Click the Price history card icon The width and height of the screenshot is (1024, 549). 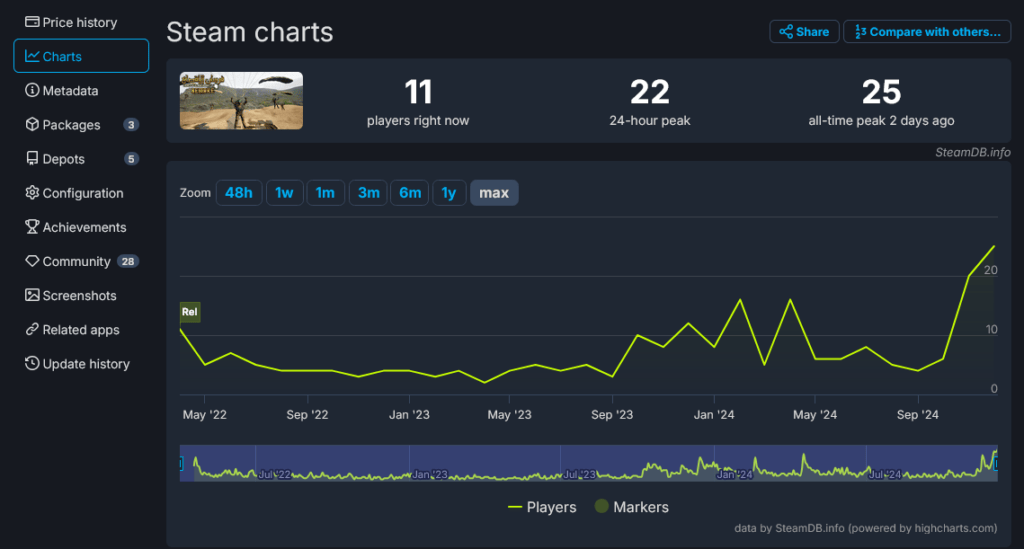click(x=32, y=22)
